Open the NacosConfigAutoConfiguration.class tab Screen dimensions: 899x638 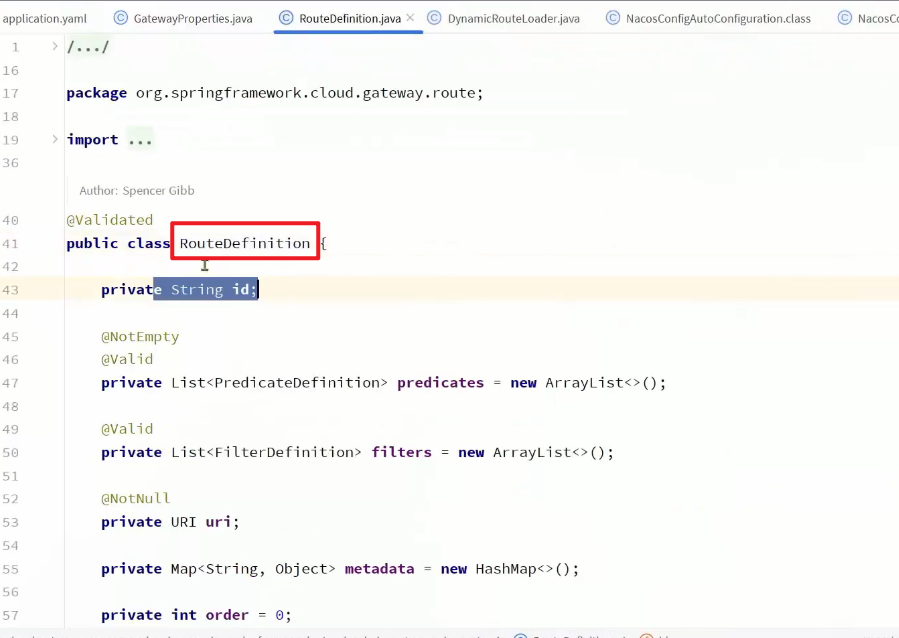(718, 18)
